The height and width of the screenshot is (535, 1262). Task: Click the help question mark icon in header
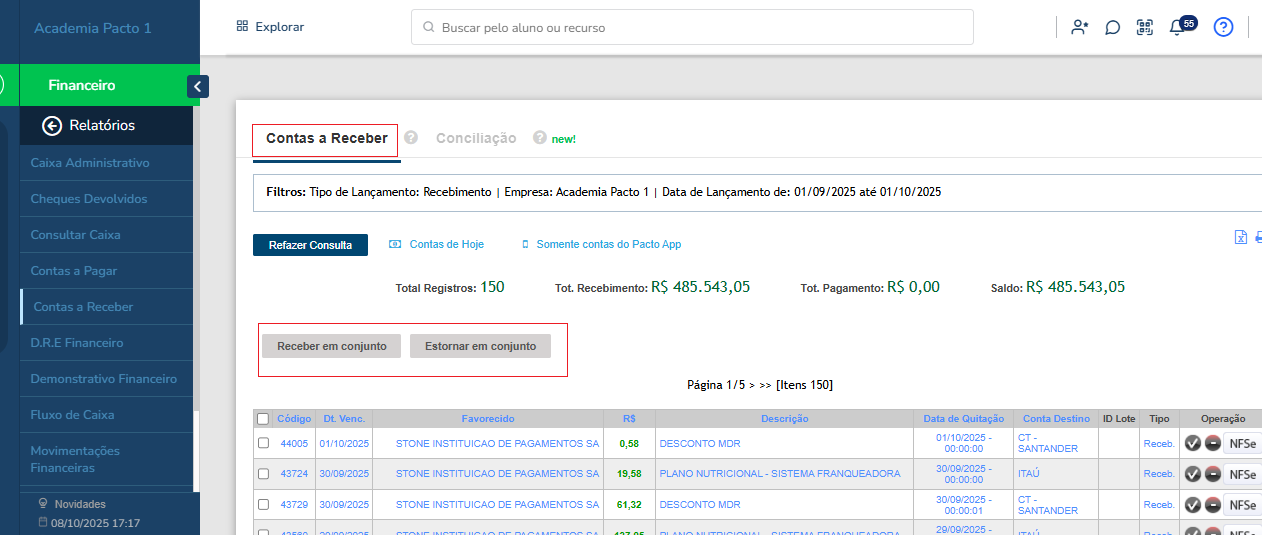click(x=1223, y=27)
